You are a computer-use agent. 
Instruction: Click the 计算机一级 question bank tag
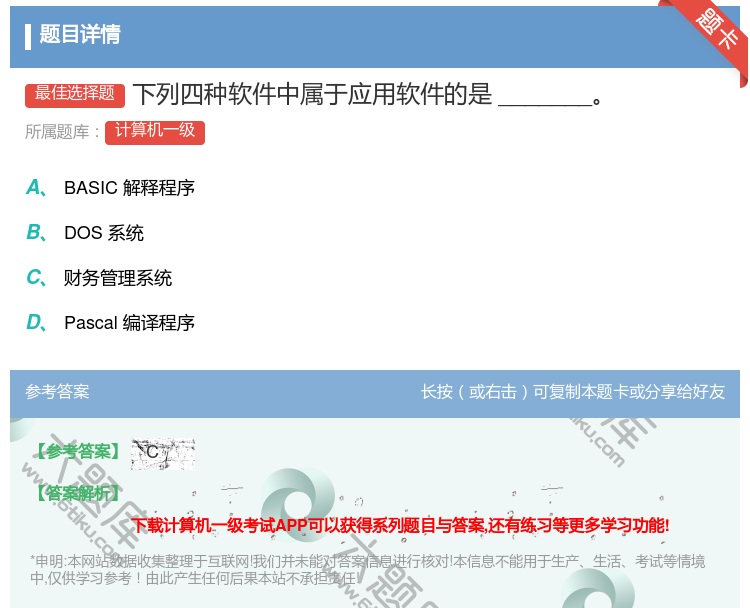coord(155,132)
